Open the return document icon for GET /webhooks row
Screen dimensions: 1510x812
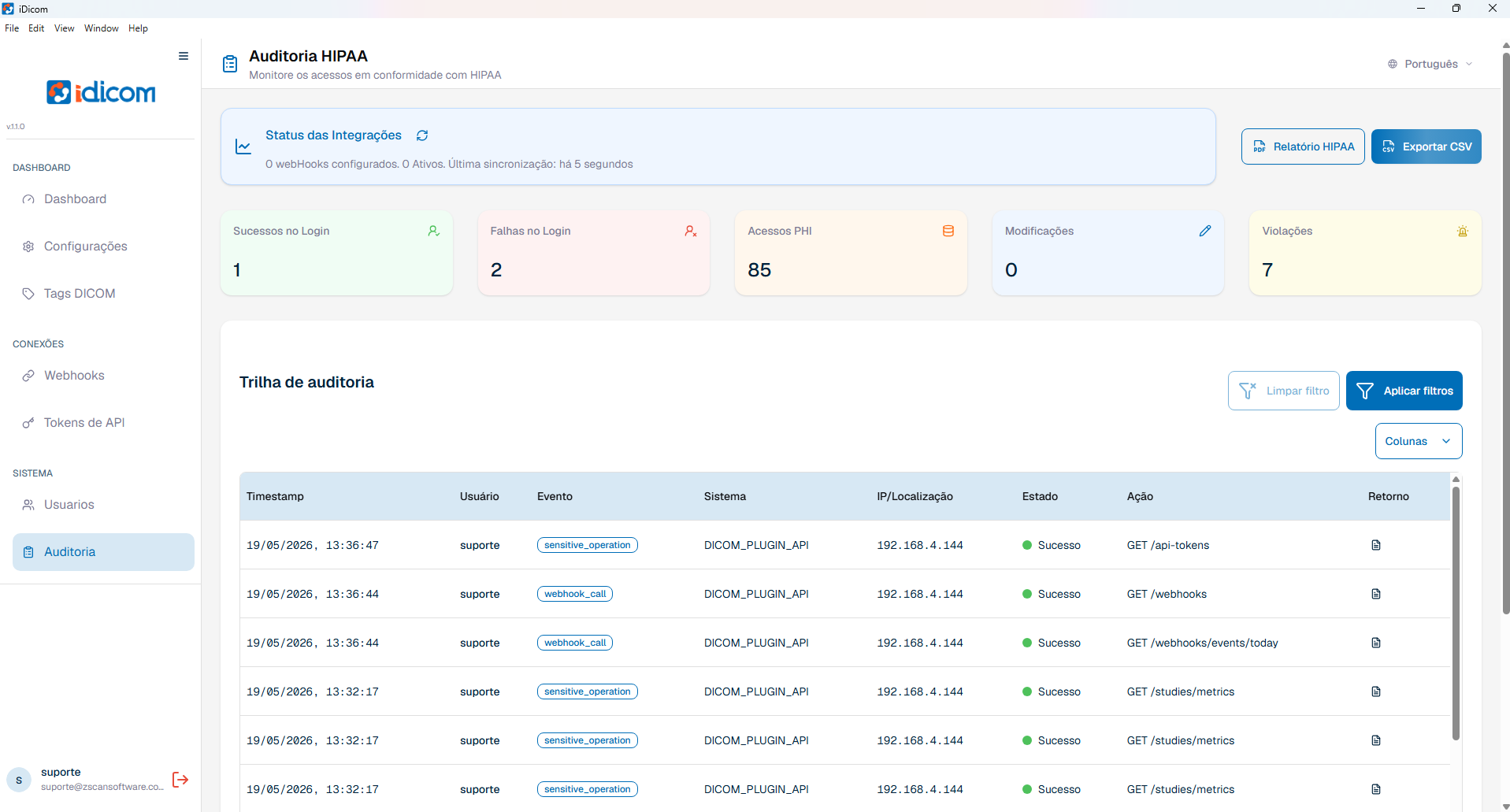click(1376, 594)
